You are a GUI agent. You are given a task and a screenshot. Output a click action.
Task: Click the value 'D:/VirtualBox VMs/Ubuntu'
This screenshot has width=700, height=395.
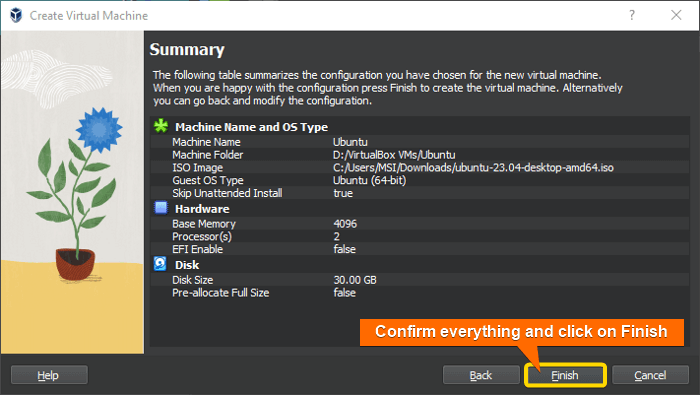tap(394, 155)
